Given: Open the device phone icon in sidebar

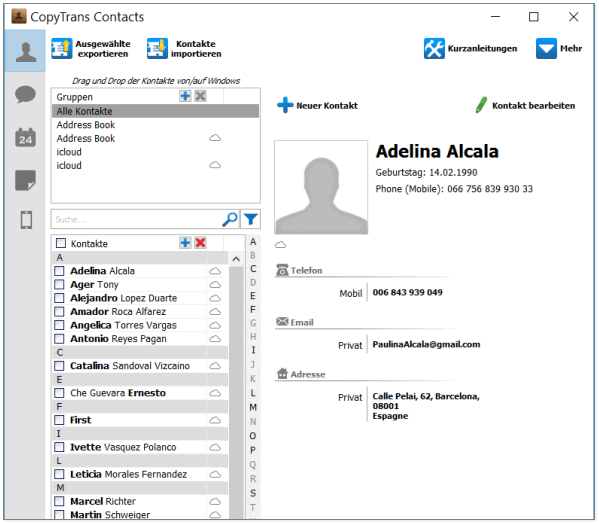Looking at the screenshot, I should click(26, 220).
